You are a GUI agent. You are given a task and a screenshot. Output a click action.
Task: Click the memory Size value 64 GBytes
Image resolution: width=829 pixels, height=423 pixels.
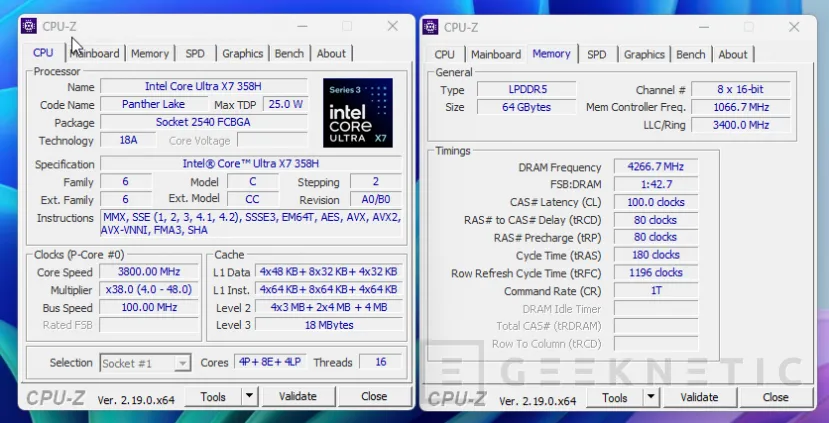coord(527,107)
